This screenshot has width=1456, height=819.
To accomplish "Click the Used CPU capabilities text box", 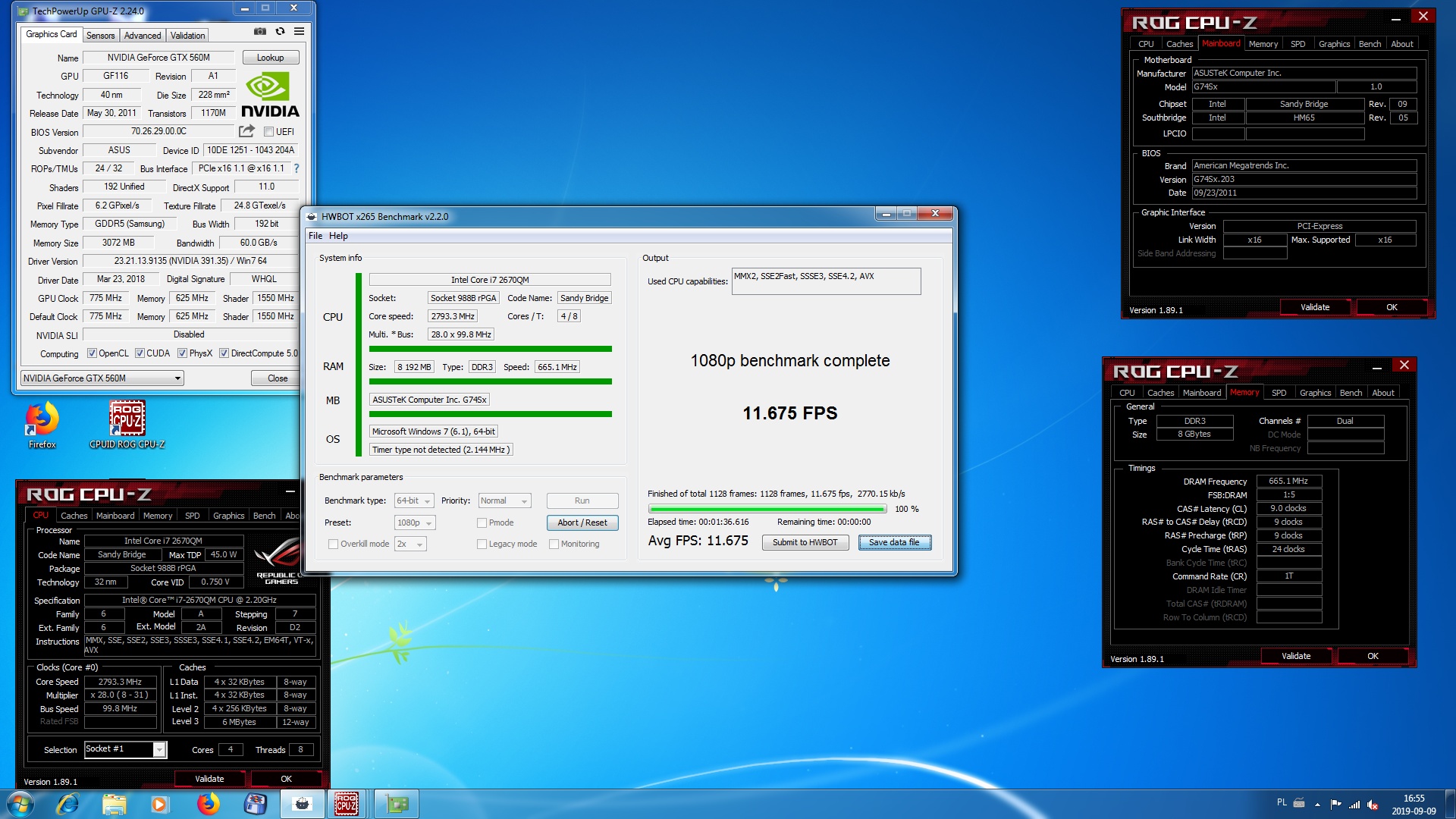I will (826, 281).
